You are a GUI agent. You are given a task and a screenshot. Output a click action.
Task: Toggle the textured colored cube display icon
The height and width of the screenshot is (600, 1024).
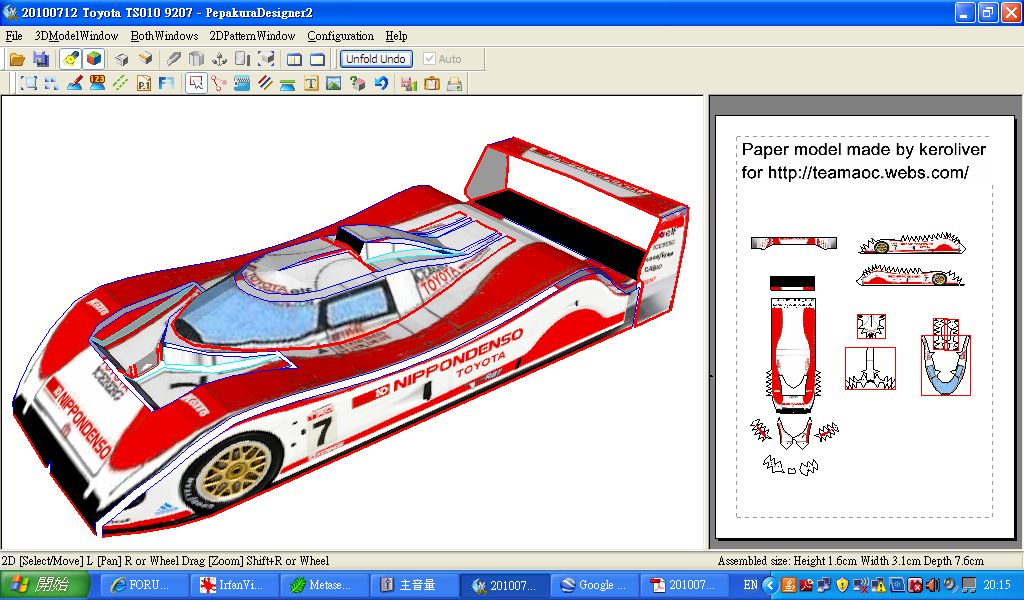click(x=93, y=59)
